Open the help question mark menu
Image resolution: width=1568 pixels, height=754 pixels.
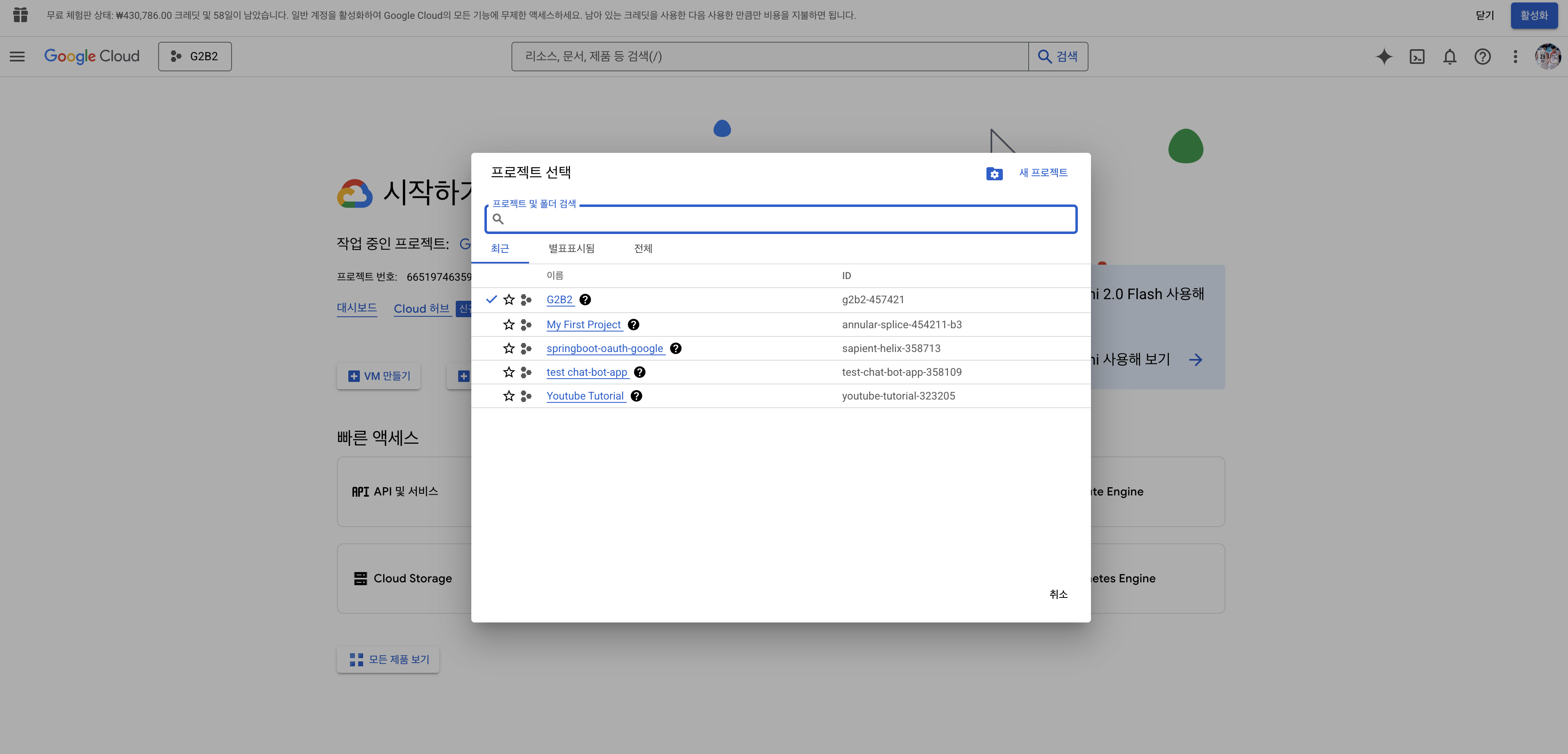pos(1482,57)
